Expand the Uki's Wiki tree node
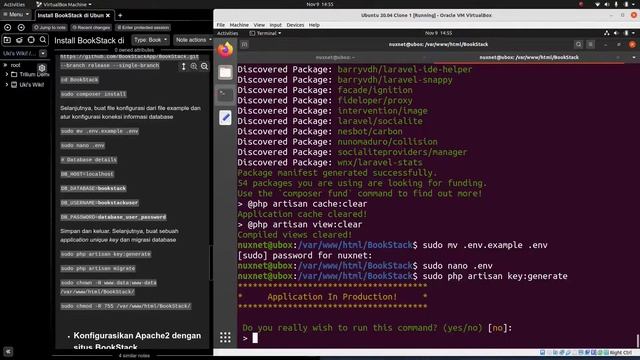This screenshot has height=360, width=640. click(7, 84)
